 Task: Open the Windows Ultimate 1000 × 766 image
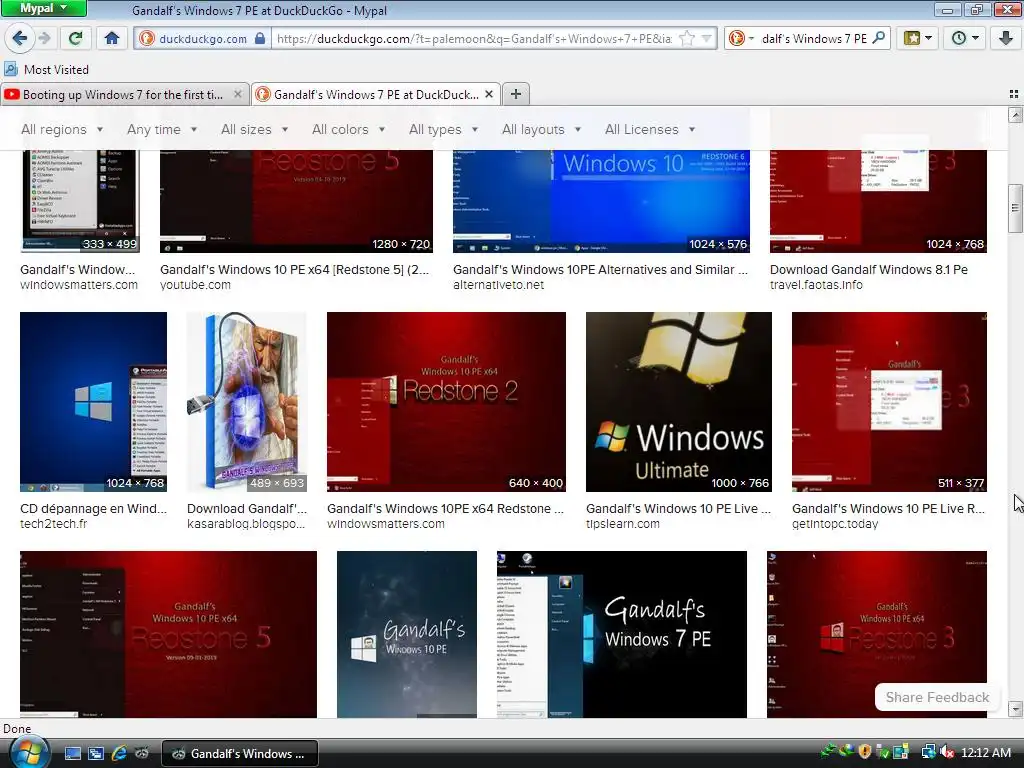[679, 402]
